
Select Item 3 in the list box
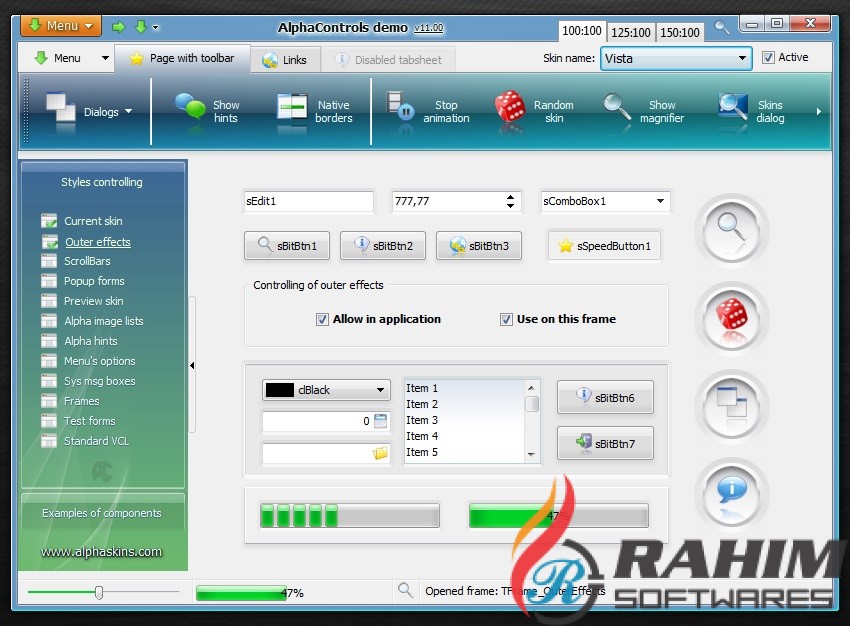[x=422, y=420]
